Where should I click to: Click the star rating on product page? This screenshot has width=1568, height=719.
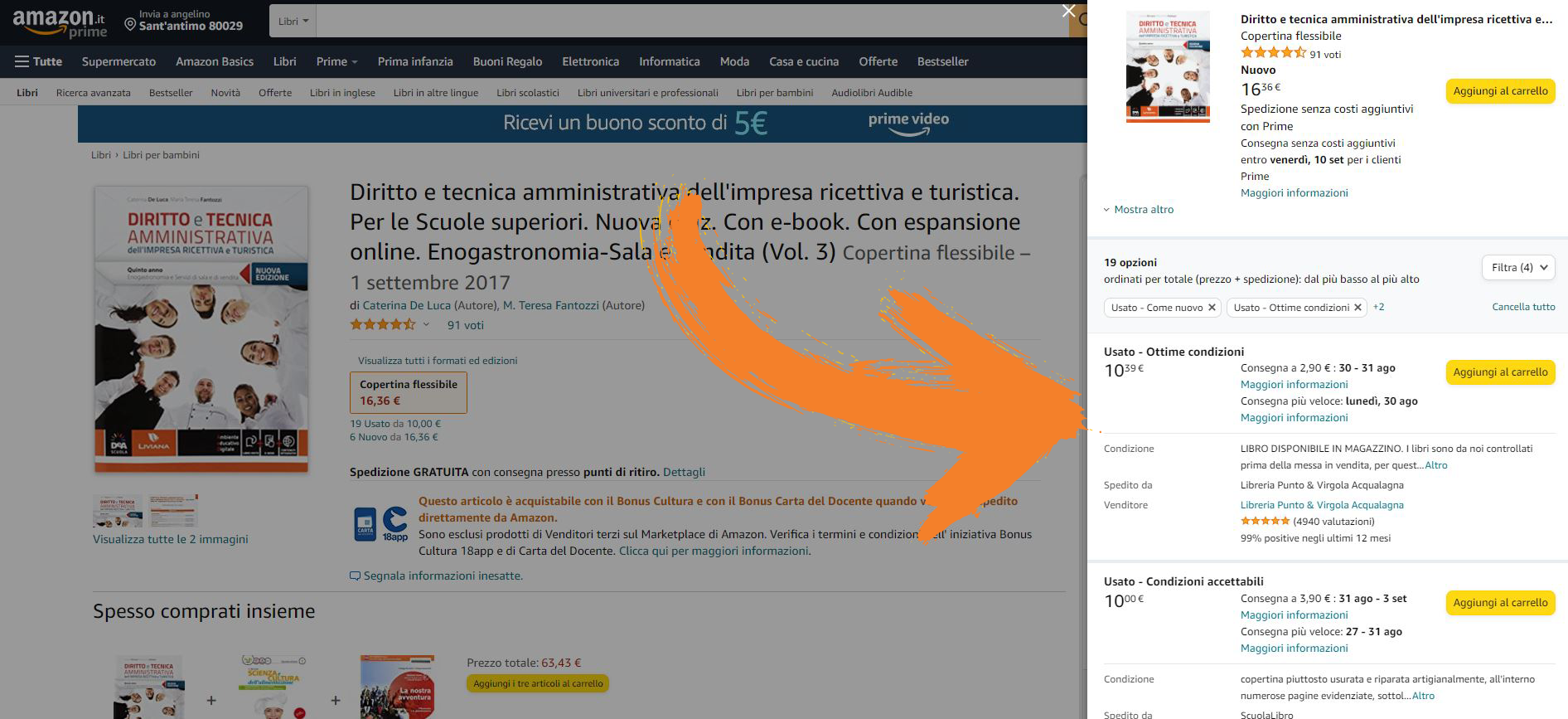tap(383, 325)
